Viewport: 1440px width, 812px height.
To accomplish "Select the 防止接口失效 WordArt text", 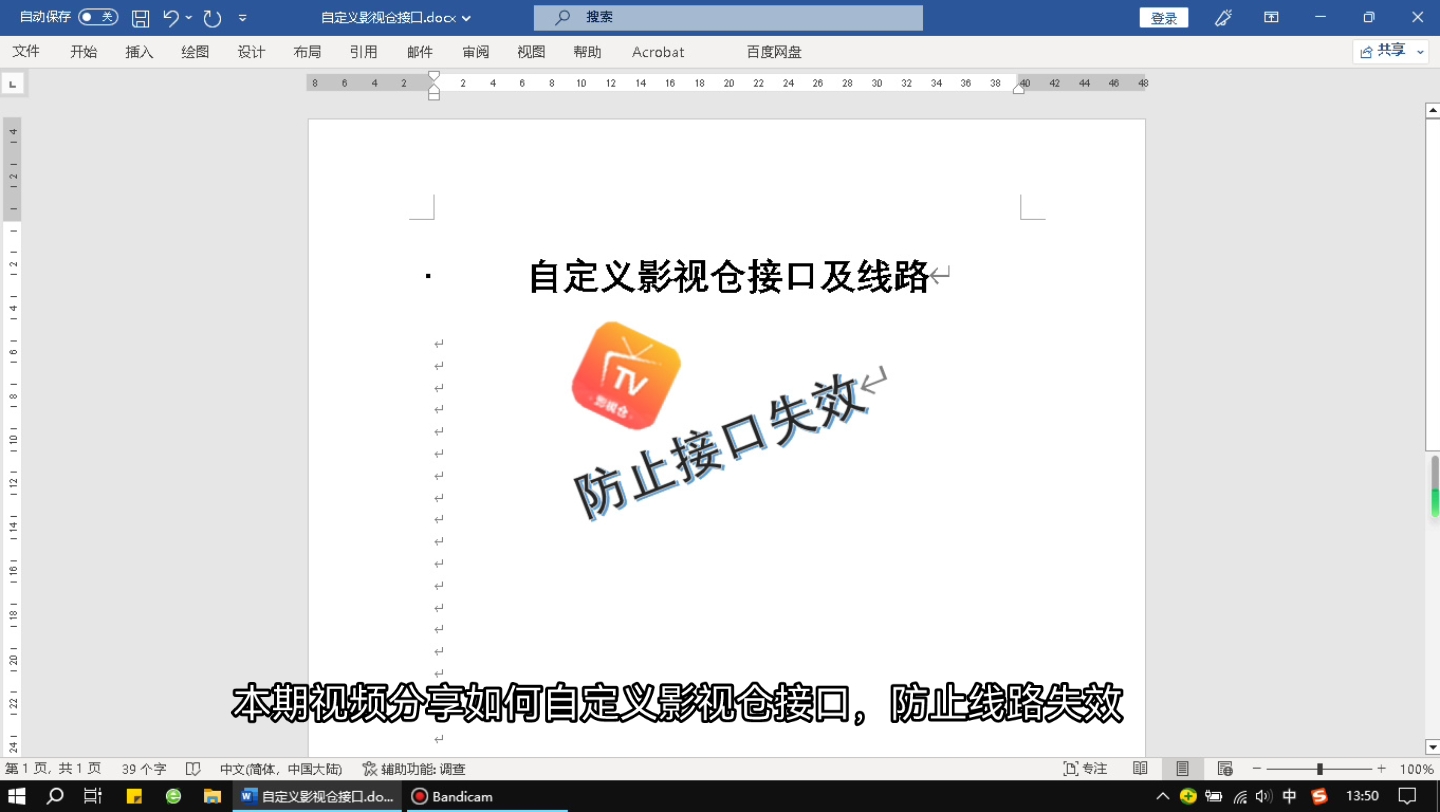I will 719,446.
